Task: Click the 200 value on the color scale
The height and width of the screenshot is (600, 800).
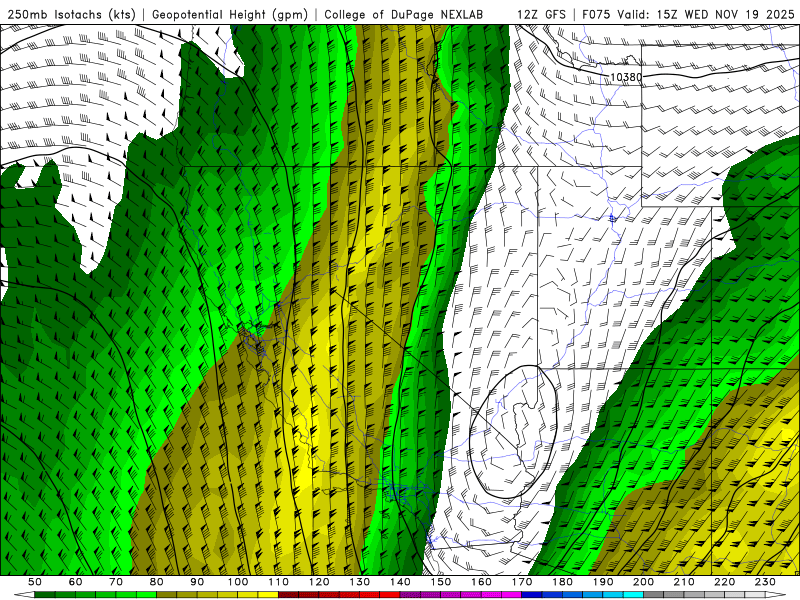Action: tap(644, 582)
